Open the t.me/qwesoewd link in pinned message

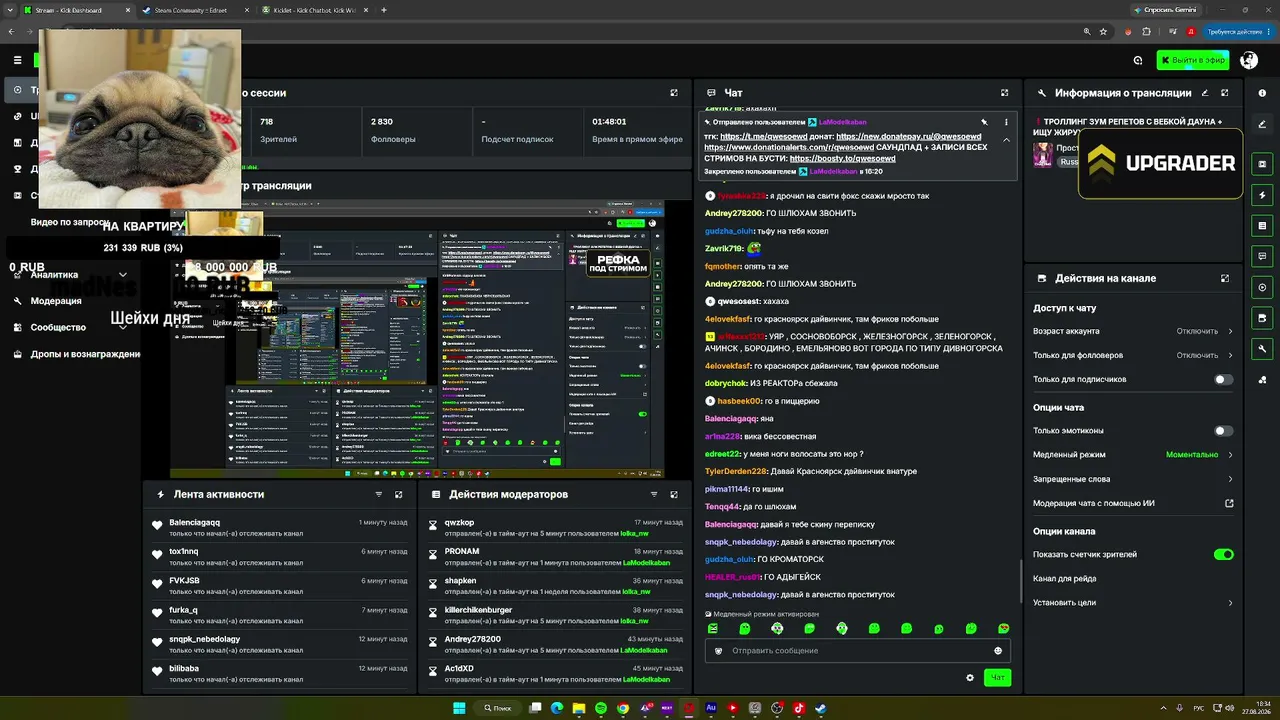[763, 136]
